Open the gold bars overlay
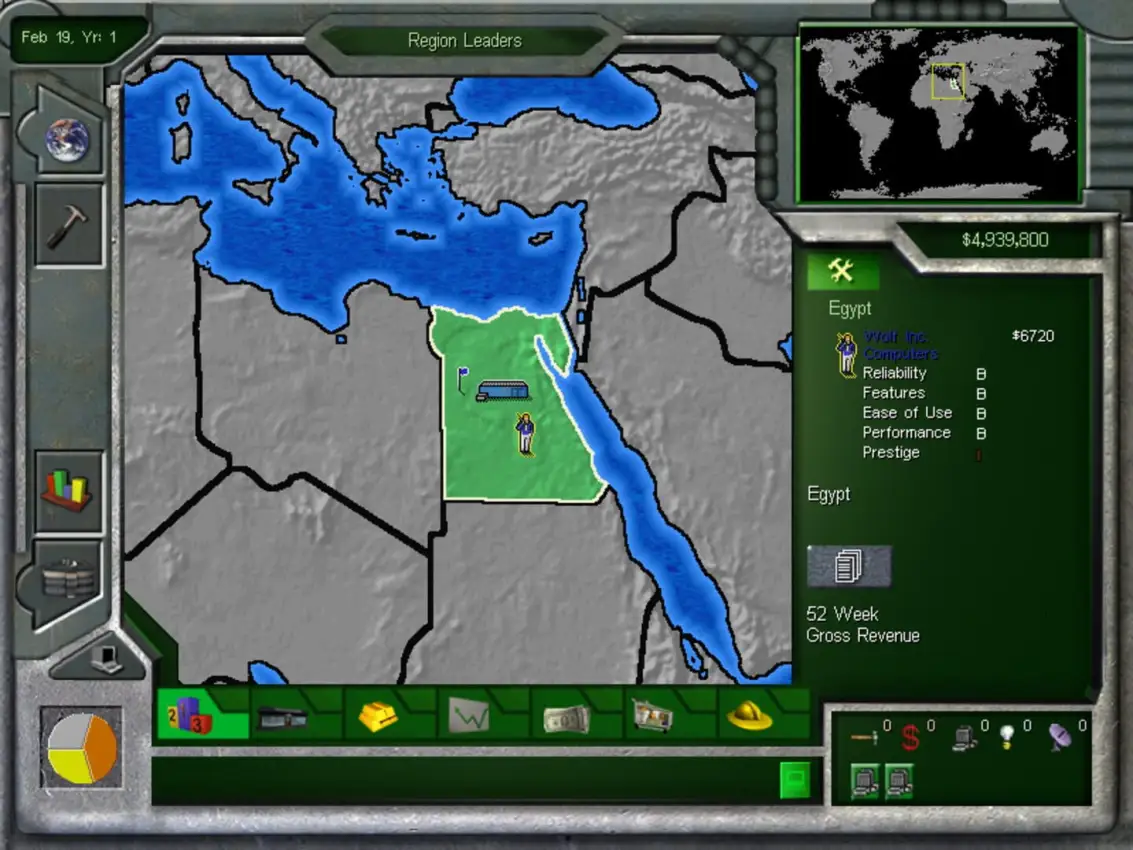 click(379, 715)
